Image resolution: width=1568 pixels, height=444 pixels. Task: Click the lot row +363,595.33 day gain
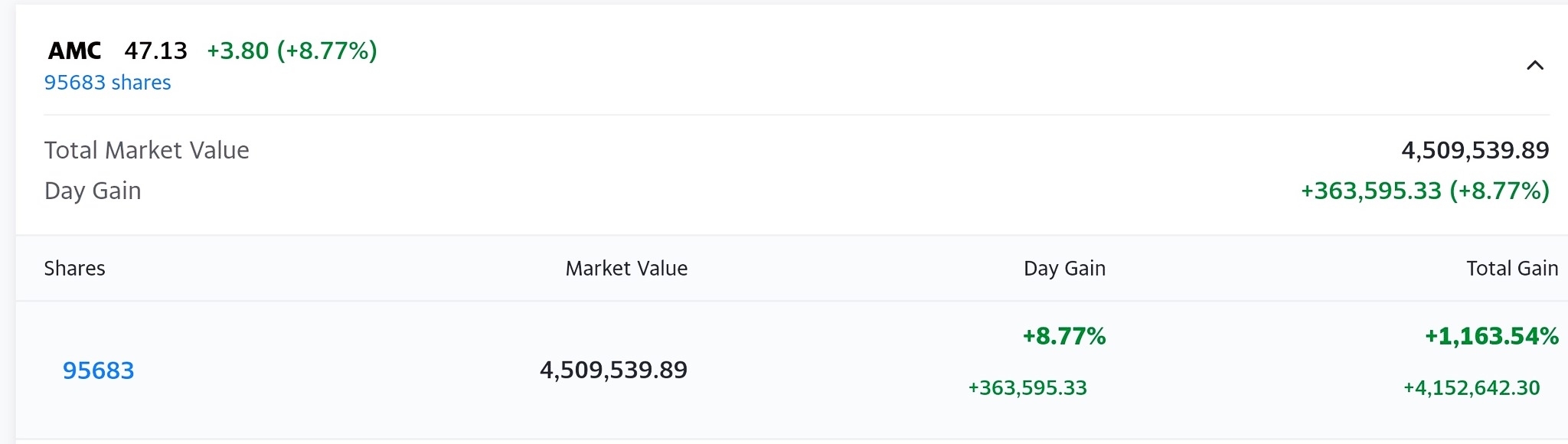[1027, 388]
